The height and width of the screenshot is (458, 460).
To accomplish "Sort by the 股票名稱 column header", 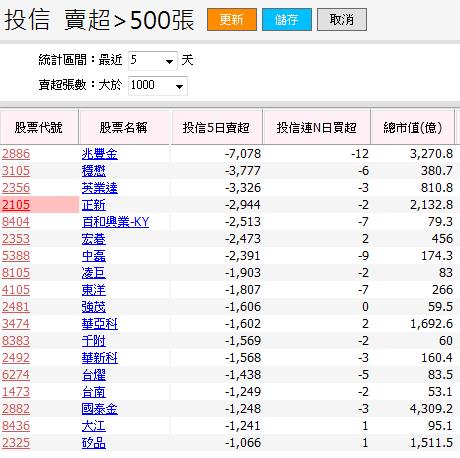I will (124, 127).
